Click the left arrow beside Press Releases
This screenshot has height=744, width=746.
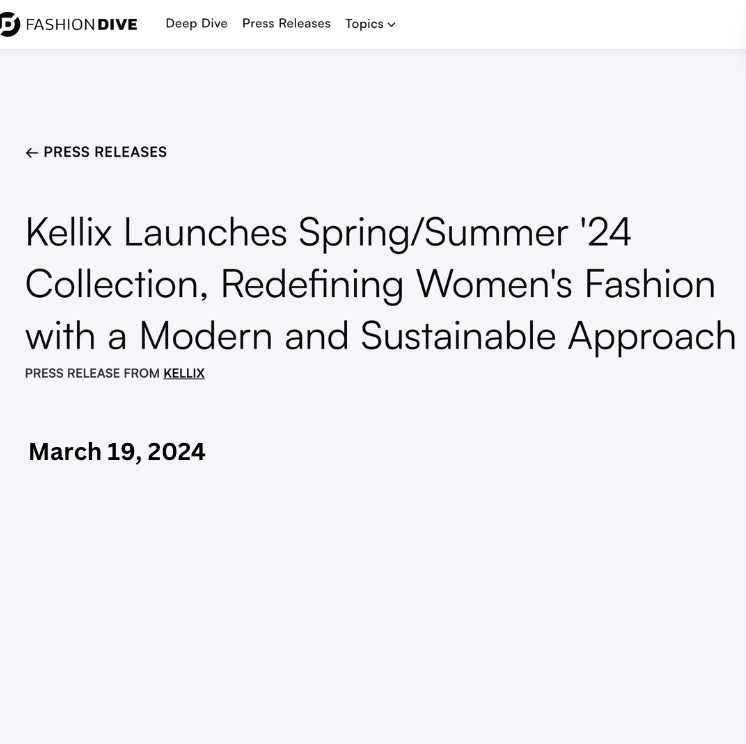click(31, 153)
